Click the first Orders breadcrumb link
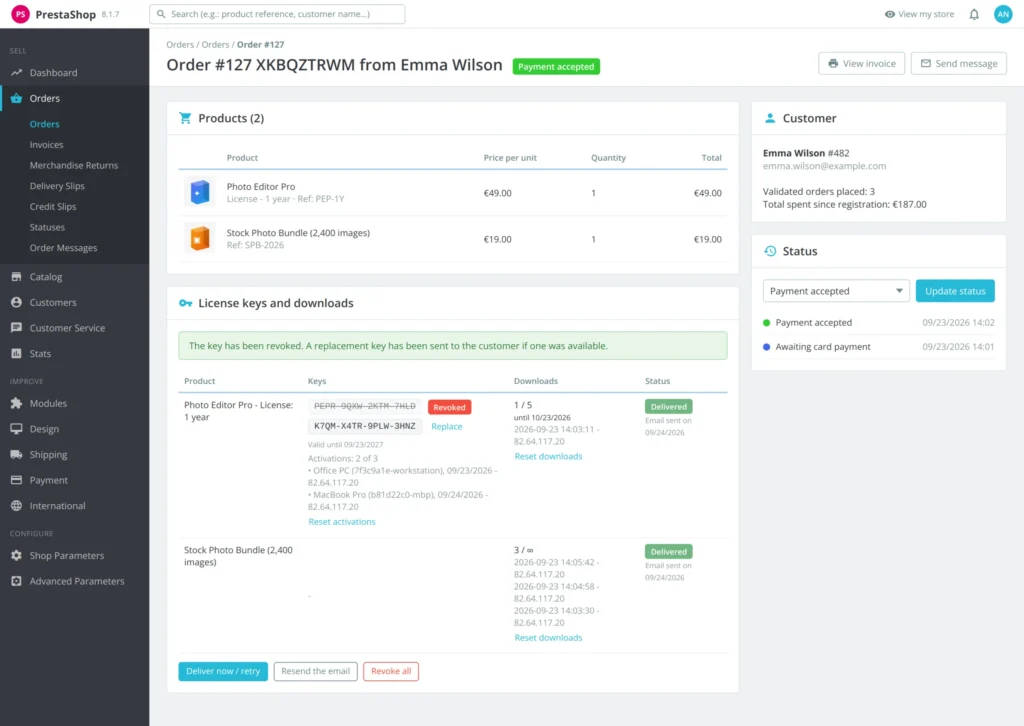This screenshot has height=726, width=1024. pyautogui.click(x=180, y=44)
